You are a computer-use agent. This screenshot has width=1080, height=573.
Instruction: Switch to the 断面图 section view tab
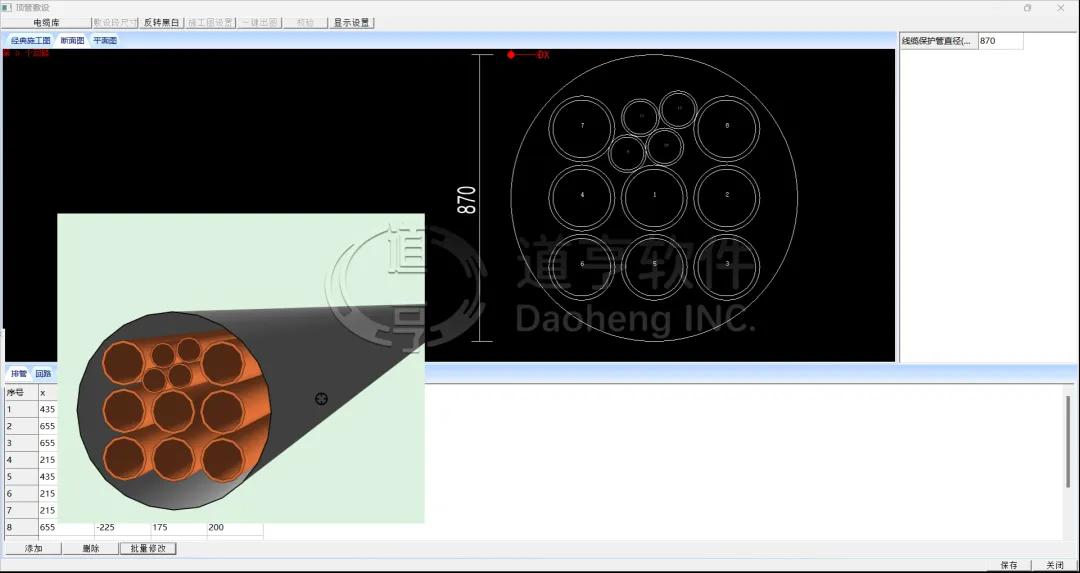click(x=72, y=41)
